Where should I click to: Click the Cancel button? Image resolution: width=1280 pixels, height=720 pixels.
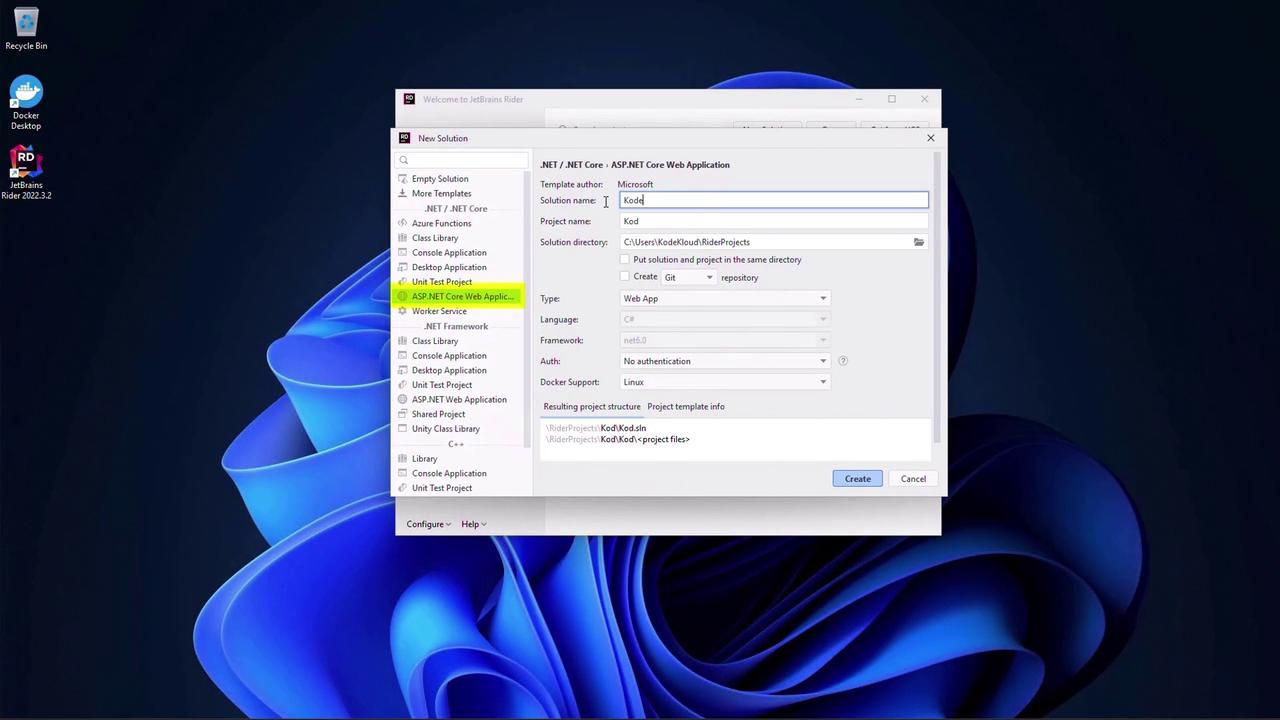tap(913, 479)
